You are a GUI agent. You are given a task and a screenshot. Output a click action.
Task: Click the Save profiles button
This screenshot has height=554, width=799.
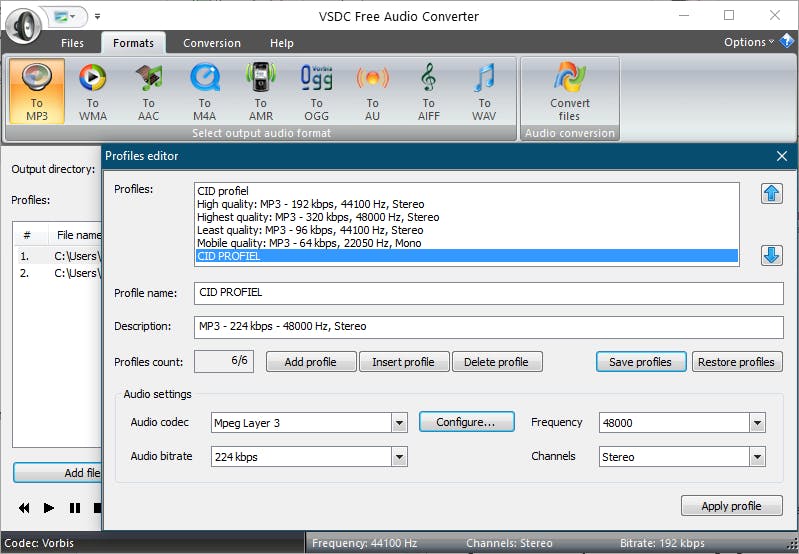[641, 362]
